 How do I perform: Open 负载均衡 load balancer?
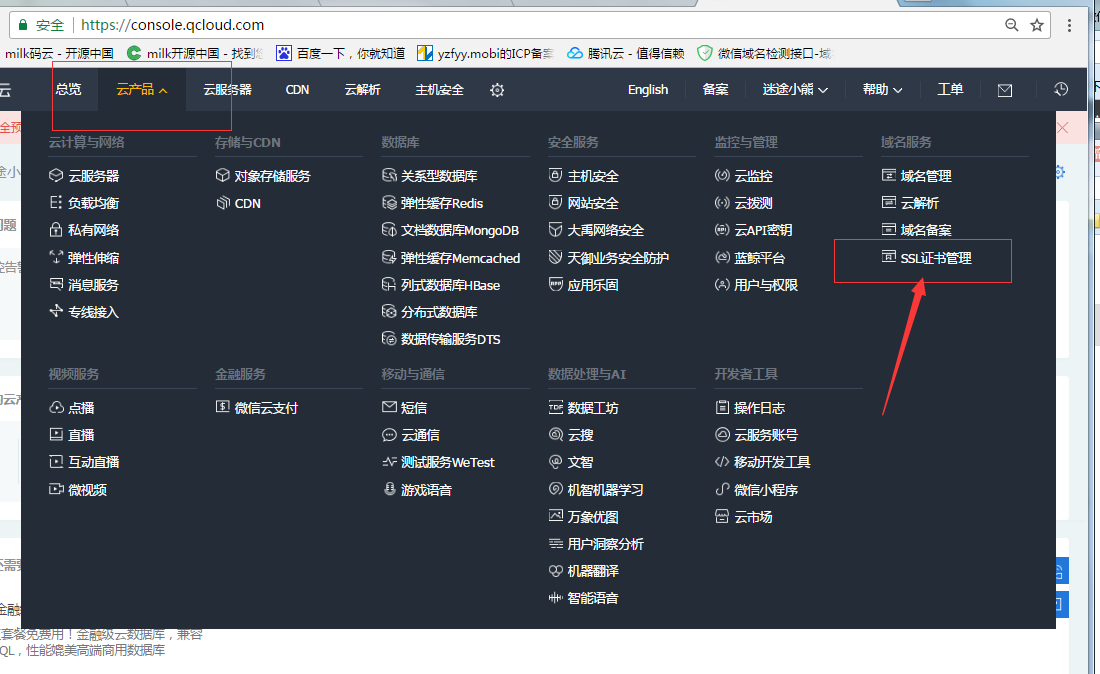(84, 203)
